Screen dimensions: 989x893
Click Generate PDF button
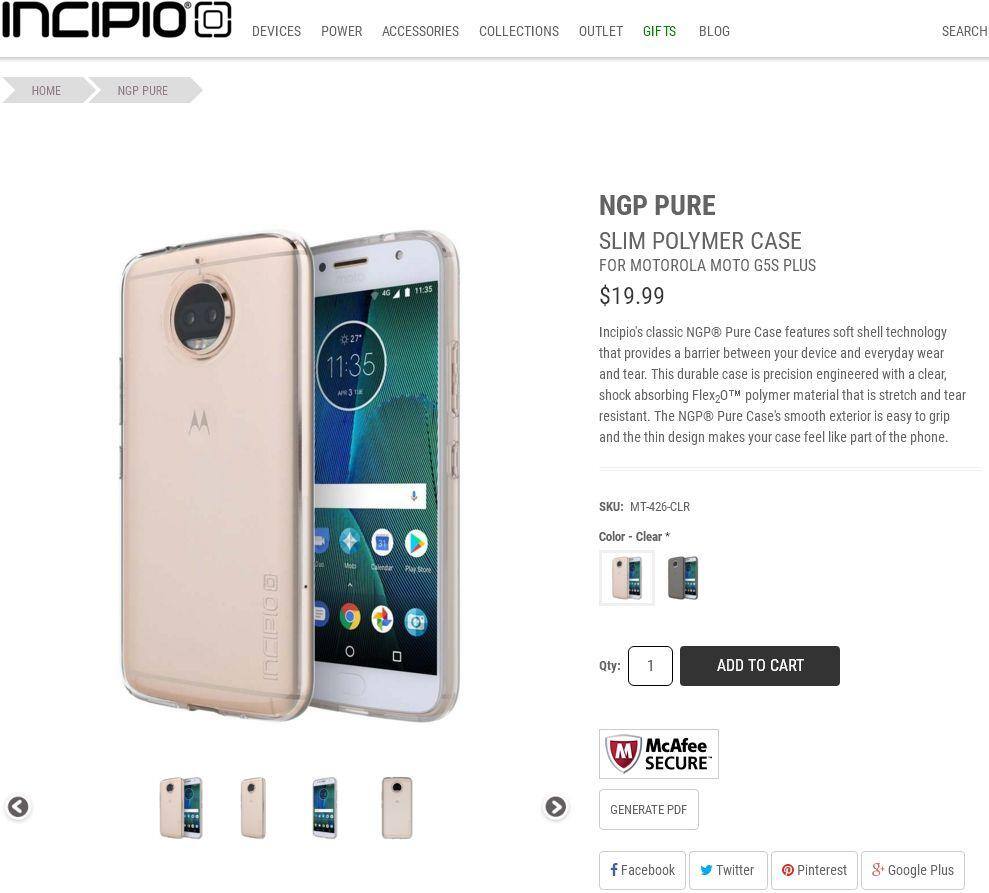[648, 810]
